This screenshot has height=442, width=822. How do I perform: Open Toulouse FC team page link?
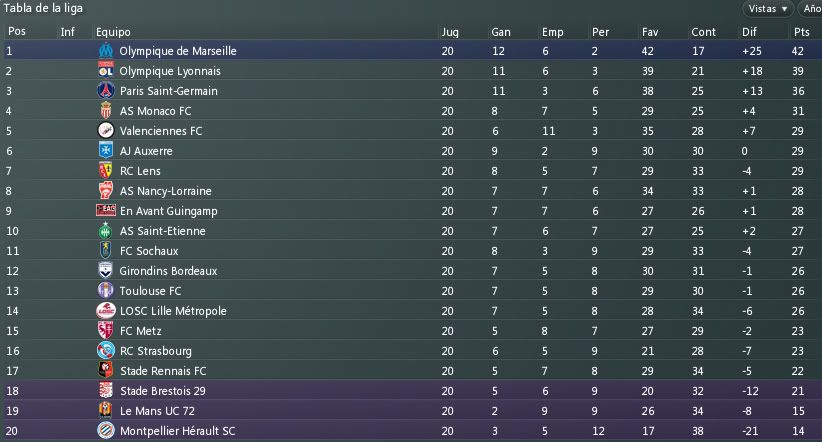tap(150, 291)
